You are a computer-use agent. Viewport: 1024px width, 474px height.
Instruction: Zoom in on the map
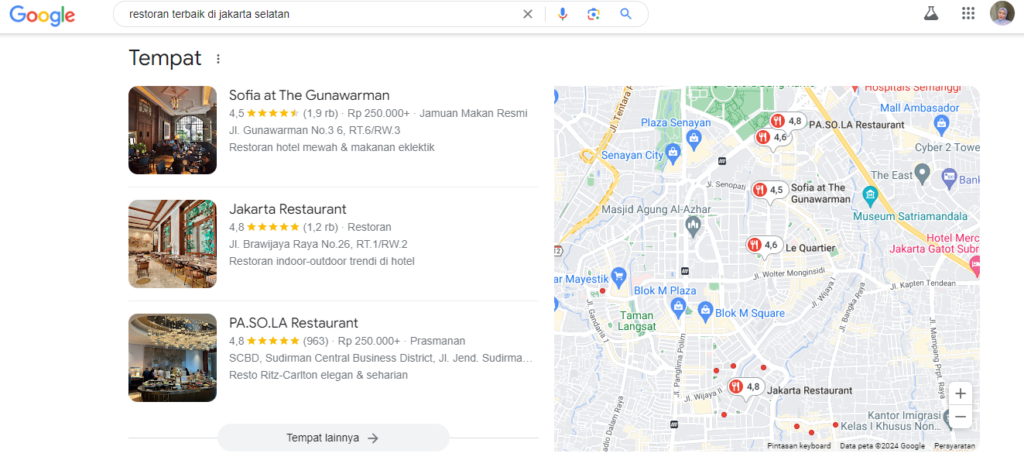coord(960,394)
